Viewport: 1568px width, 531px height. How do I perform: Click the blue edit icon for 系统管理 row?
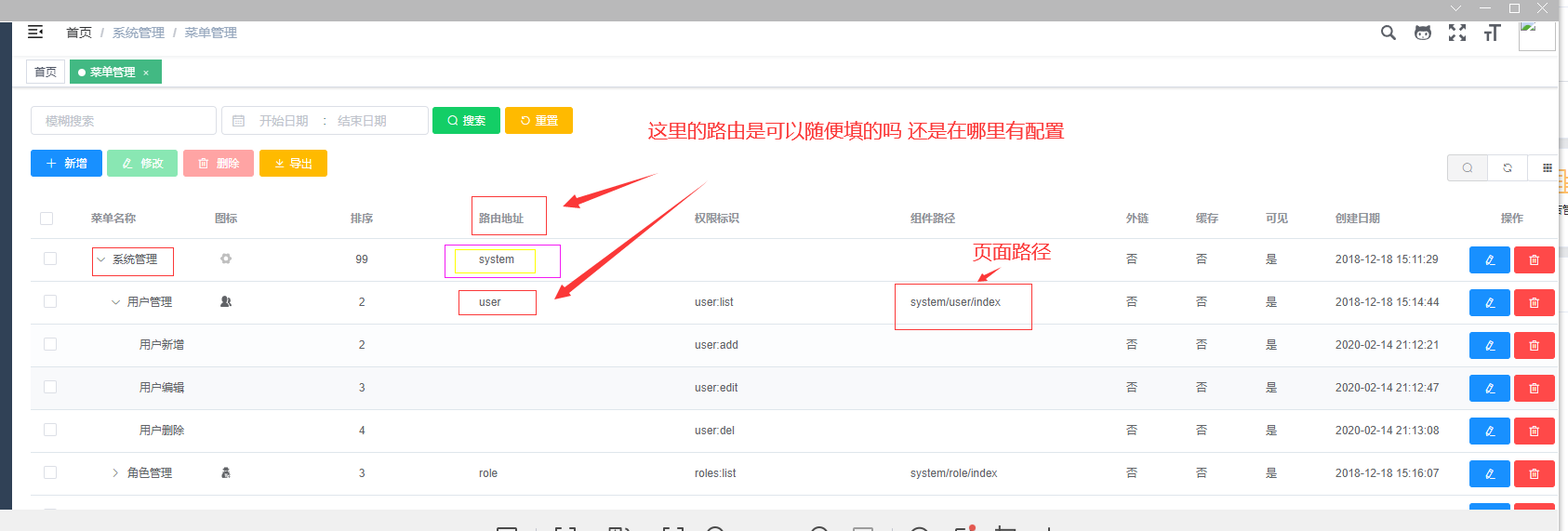[1489, 260]
